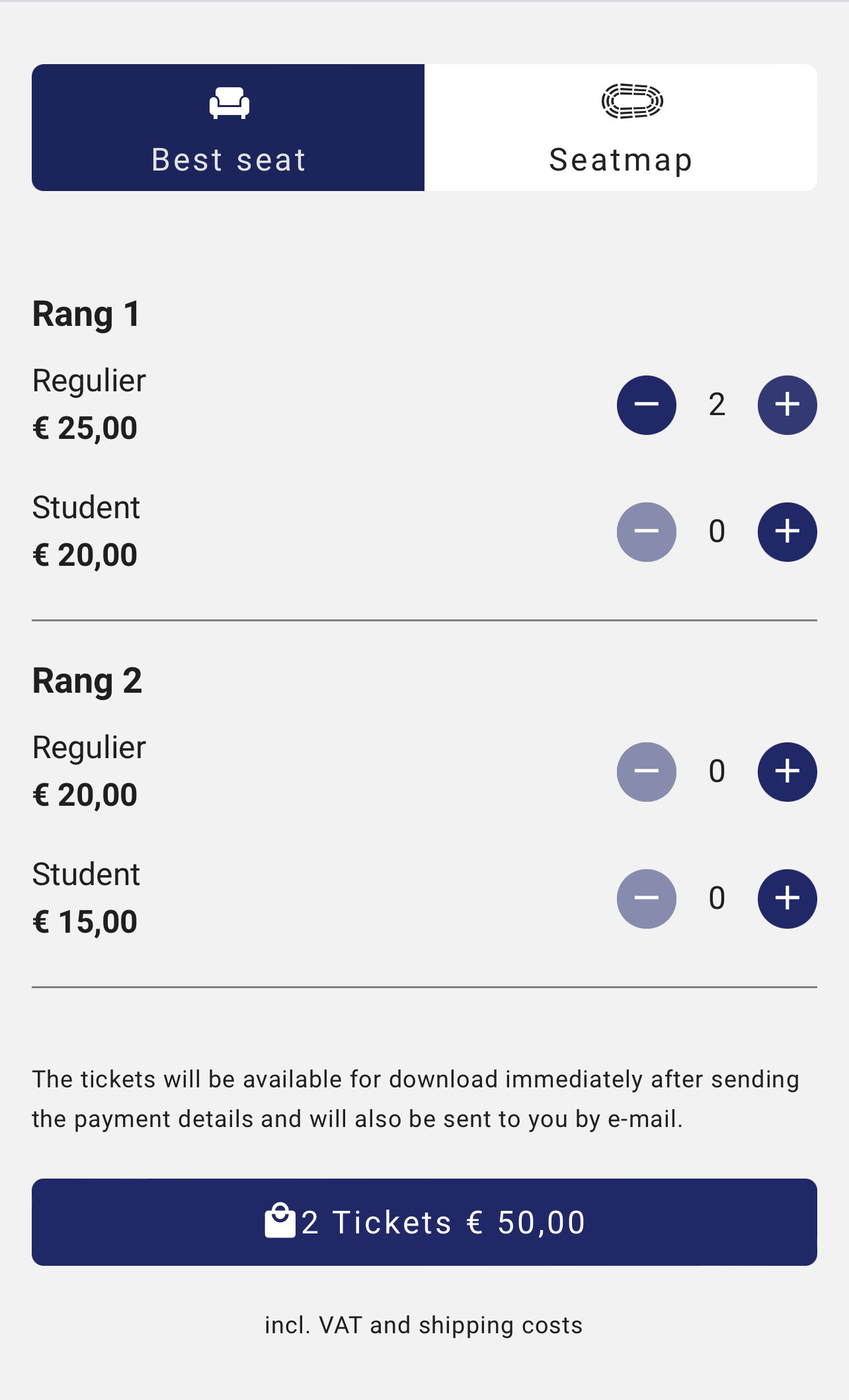The image size is (849, 1400).
Task: Click the Rang 1 Regulier € 25,00 price
Action: [x=85, y=428]
